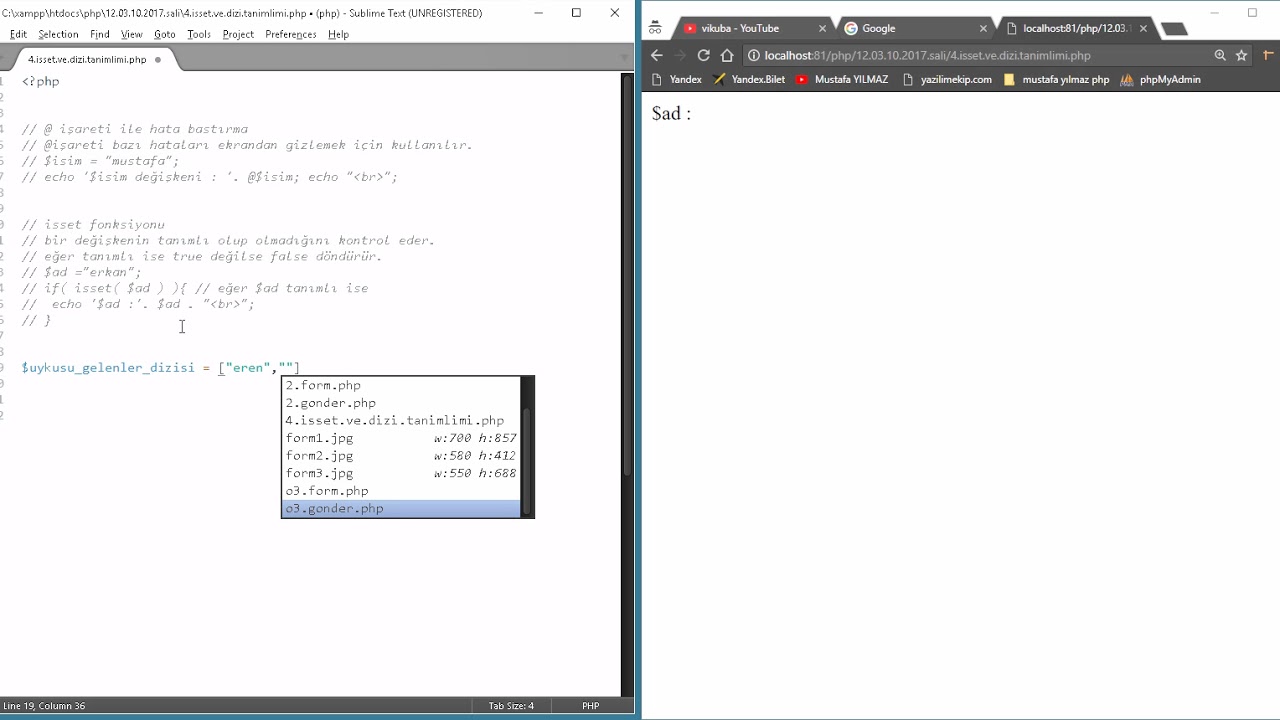Viewport: 1280px width, 720px height.
Task: Close the Google tab
Action: [983, 29]
